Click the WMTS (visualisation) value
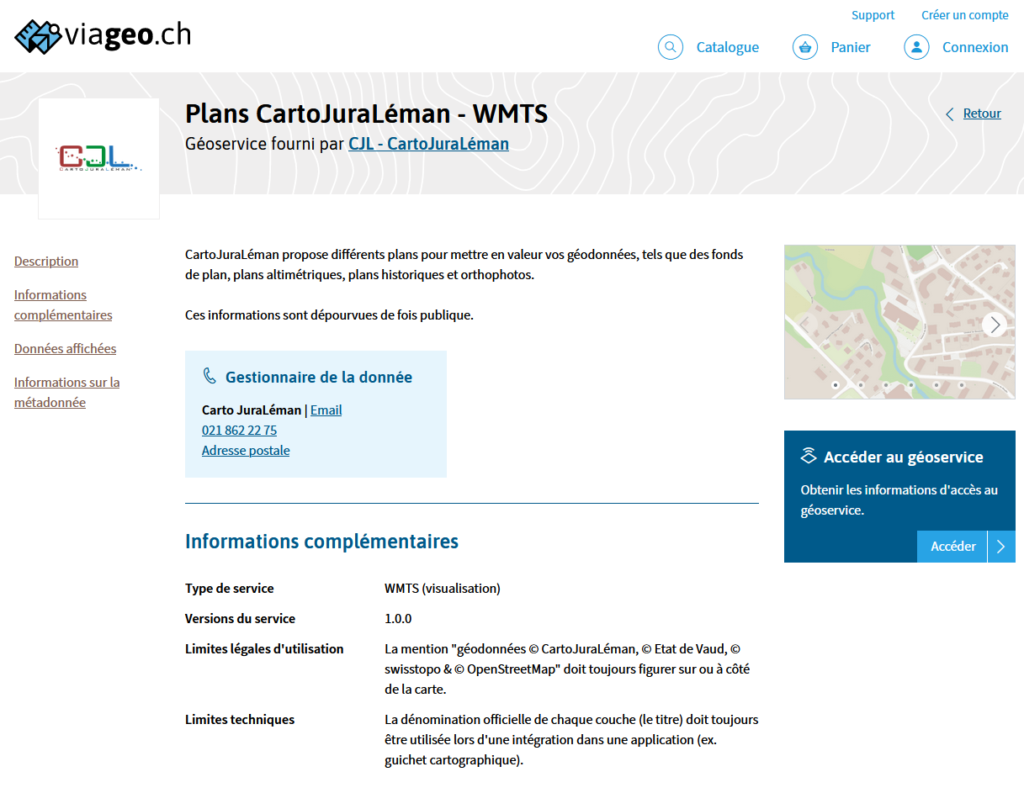This screenshot has height=793, width=1024. click(x=442, y=589)
